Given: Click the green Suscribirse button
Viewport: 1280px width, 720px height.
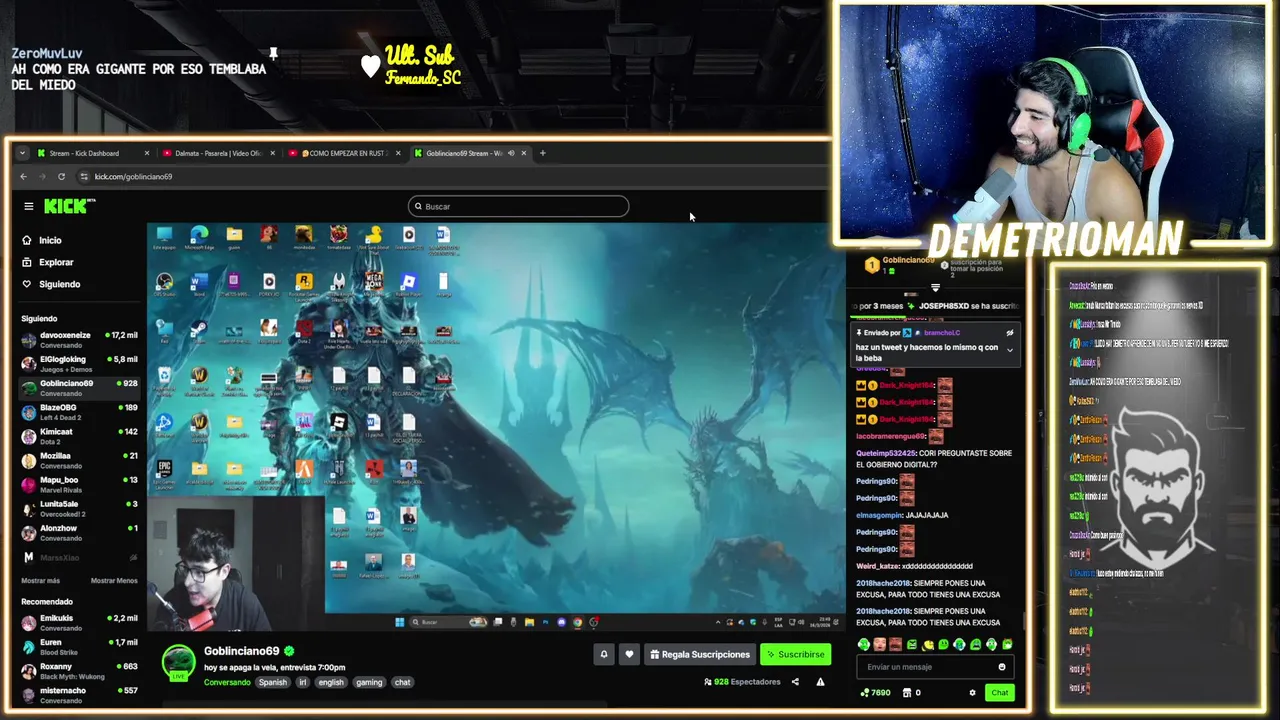Looking at the screenshot, I should [796, 654].
